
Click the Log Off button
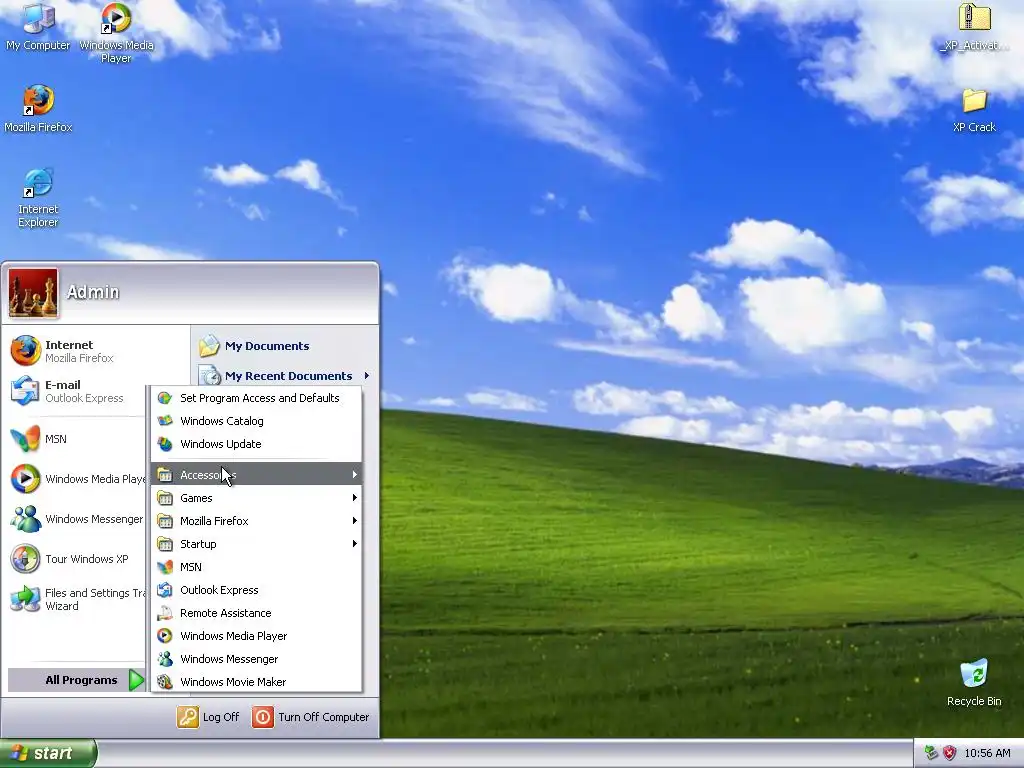[x=208, y=717]
